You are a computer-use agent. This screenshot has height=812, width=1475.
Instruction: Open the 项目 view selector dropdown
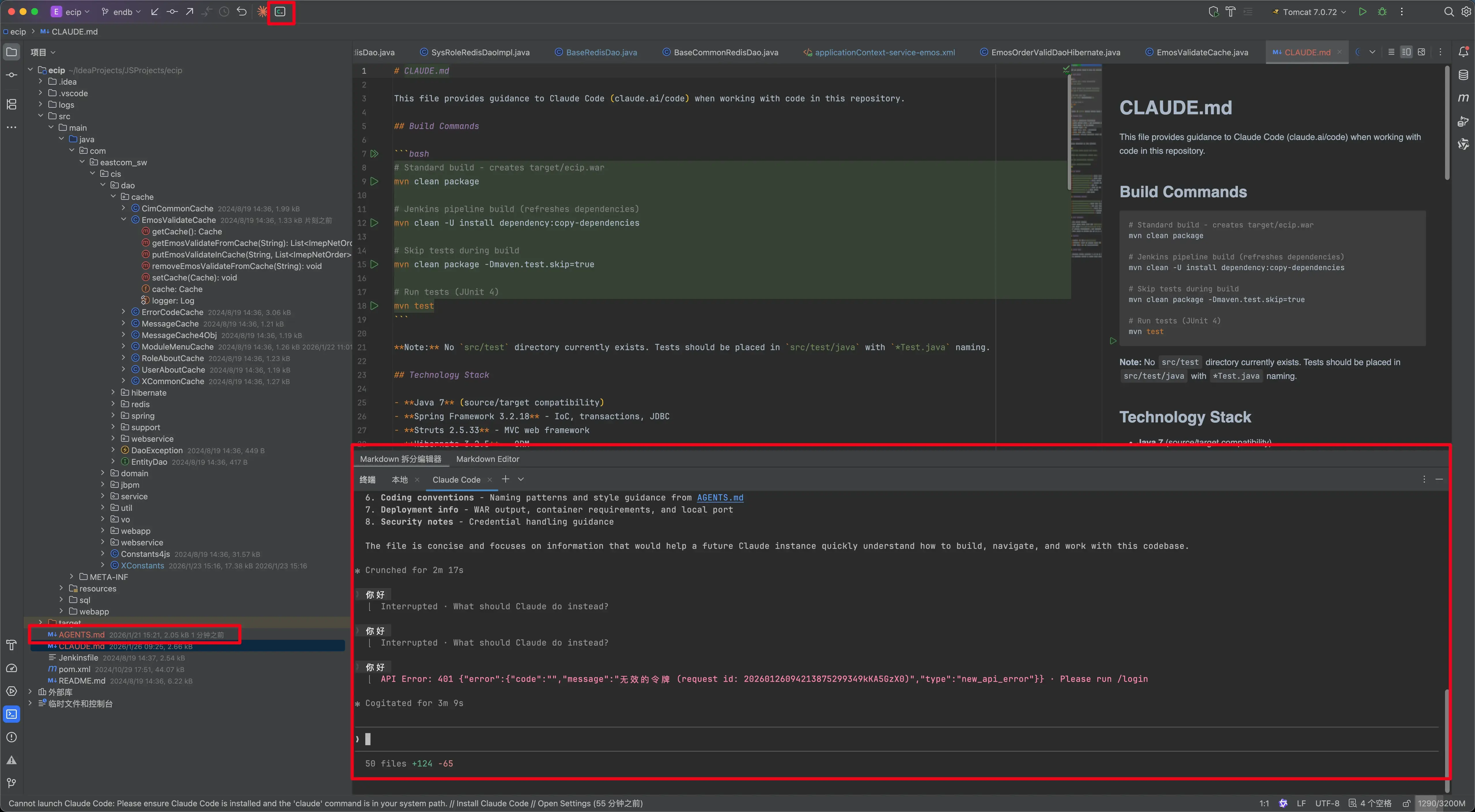43,52
